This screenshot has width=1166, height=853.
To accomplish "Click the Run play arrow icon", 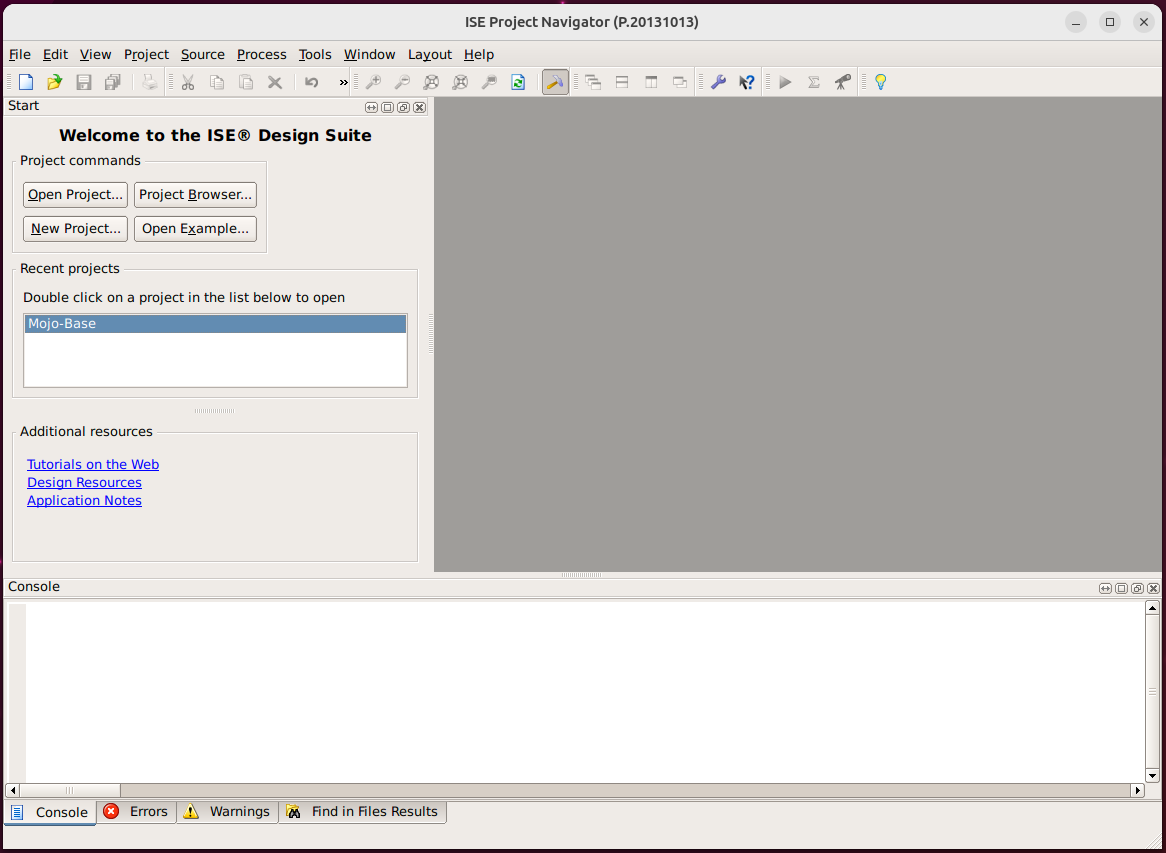I will click(x=785, y=82).
